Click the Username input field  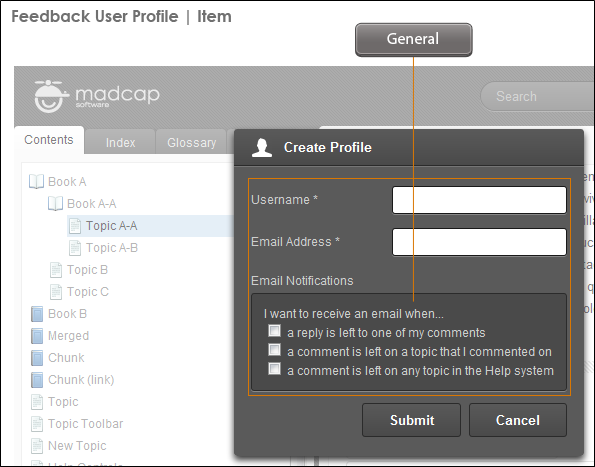[479, 200]
